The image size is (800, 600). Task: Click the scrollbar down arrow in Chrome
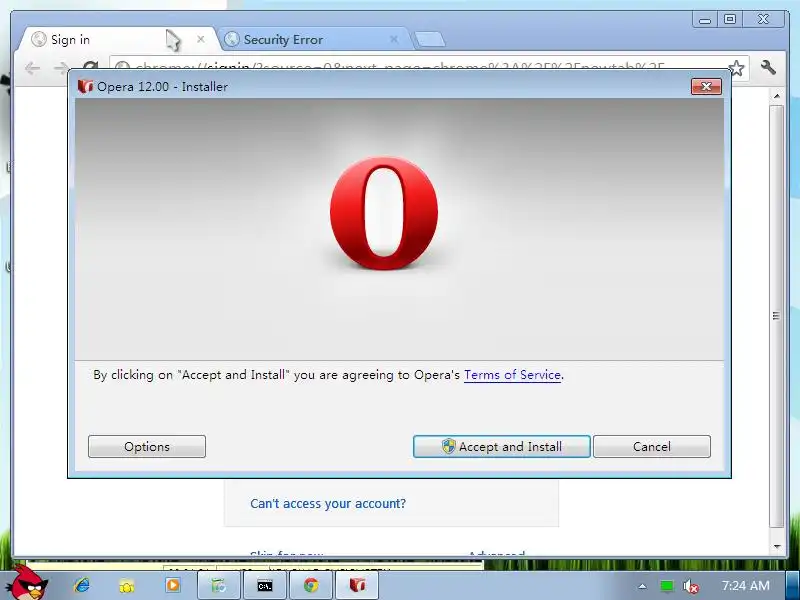click(x=777, y=546)
